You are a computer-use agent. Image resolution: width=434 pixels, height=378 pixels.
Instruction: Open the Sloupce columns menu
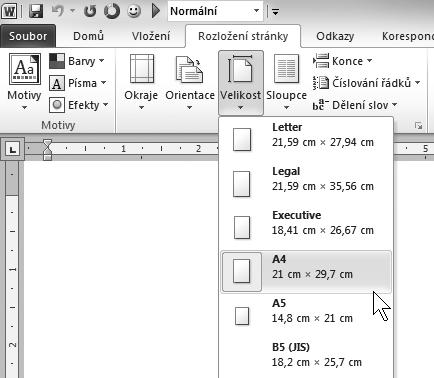pos(286,82)
